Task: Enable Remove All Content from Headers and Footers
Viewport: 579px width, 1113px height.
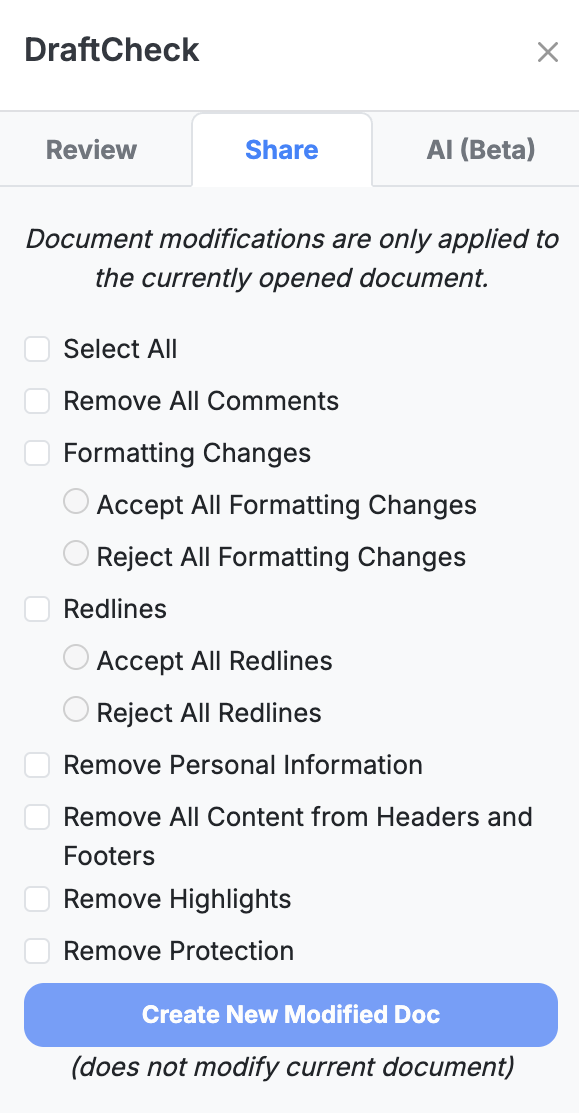Action: coord(37,817)
